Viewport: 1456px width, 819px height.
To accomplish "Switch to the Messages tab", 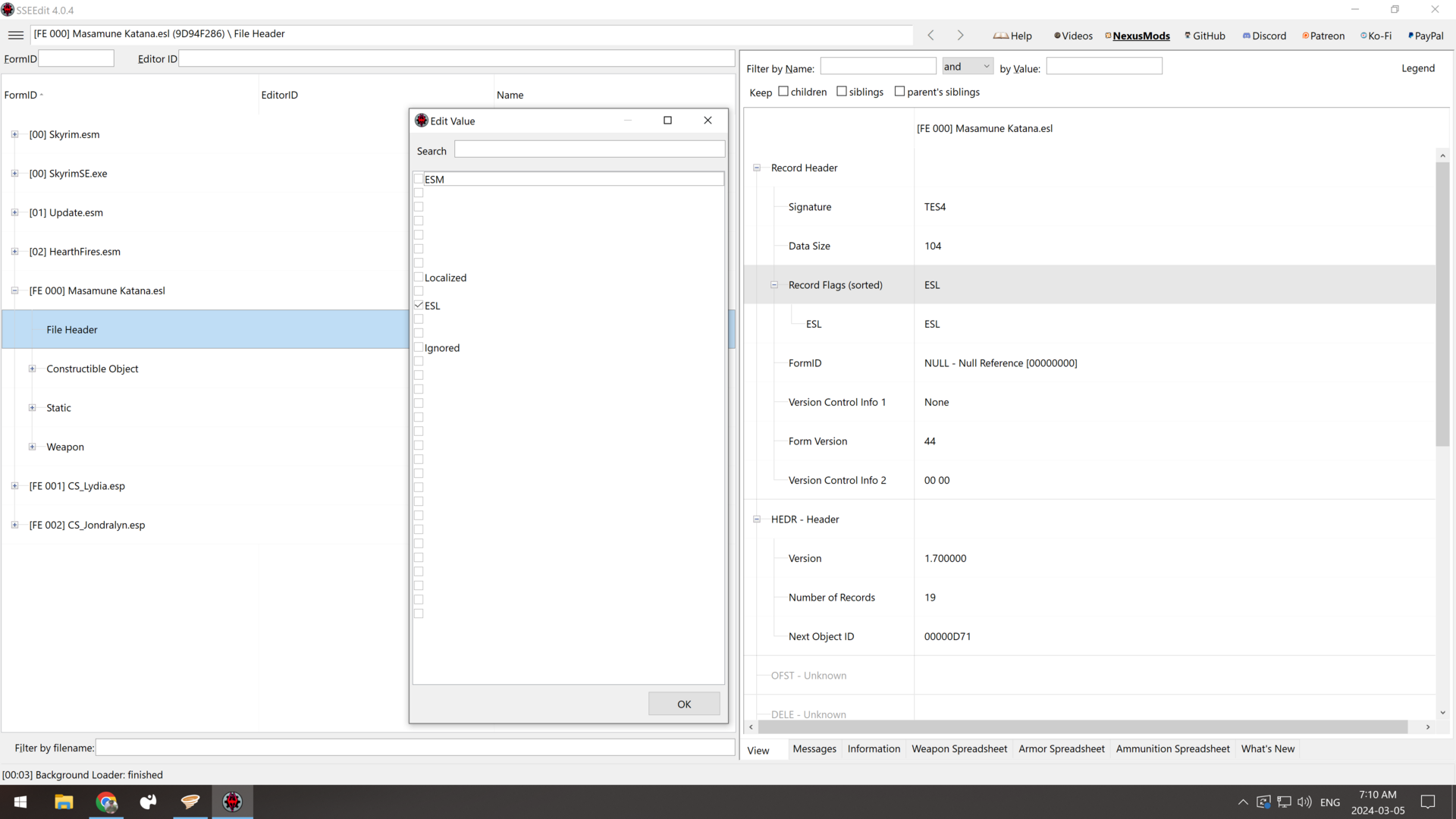I will click(814, 748).
